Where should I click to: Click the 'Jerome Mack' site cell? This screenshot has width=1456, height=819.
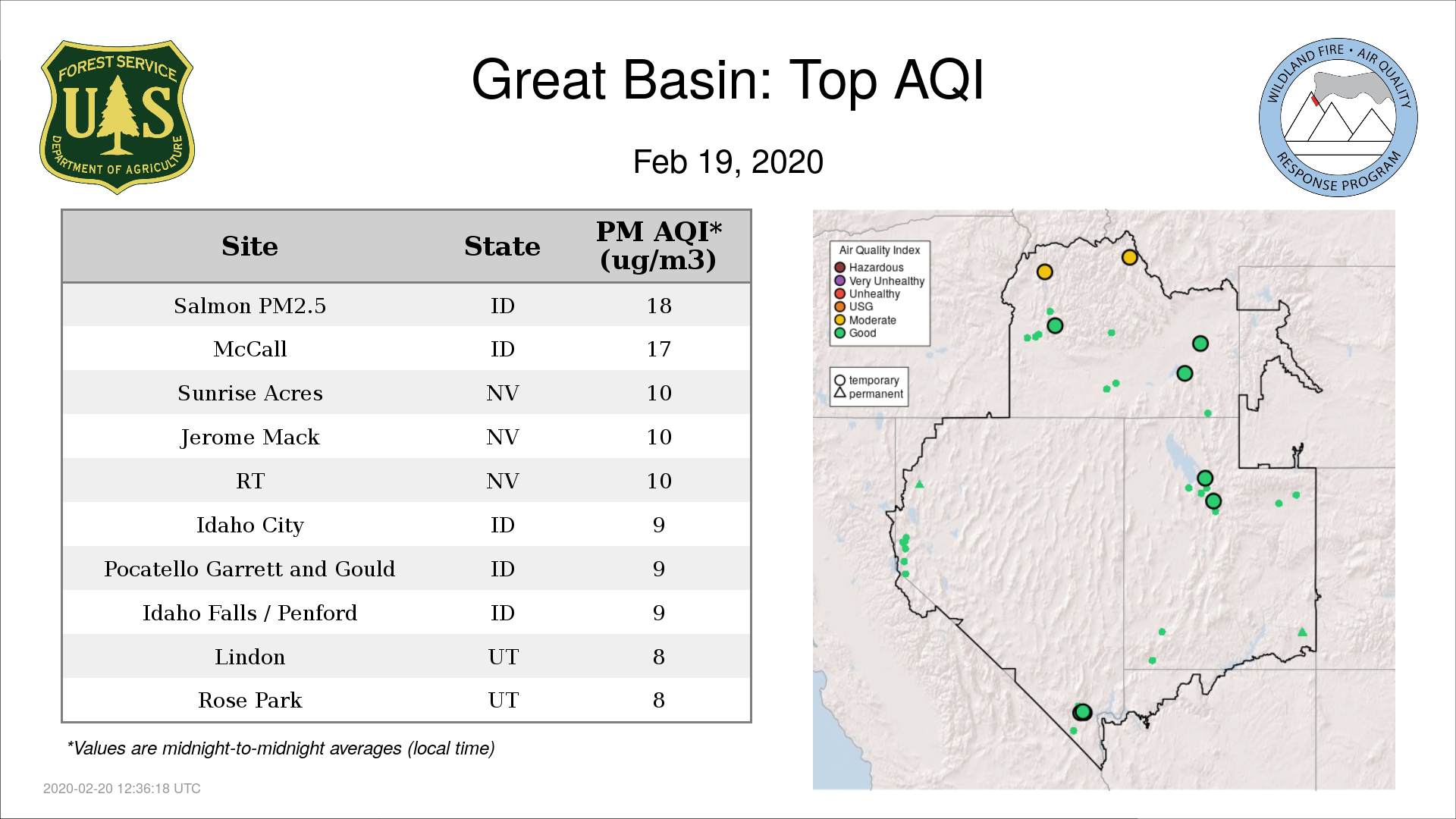249,437
